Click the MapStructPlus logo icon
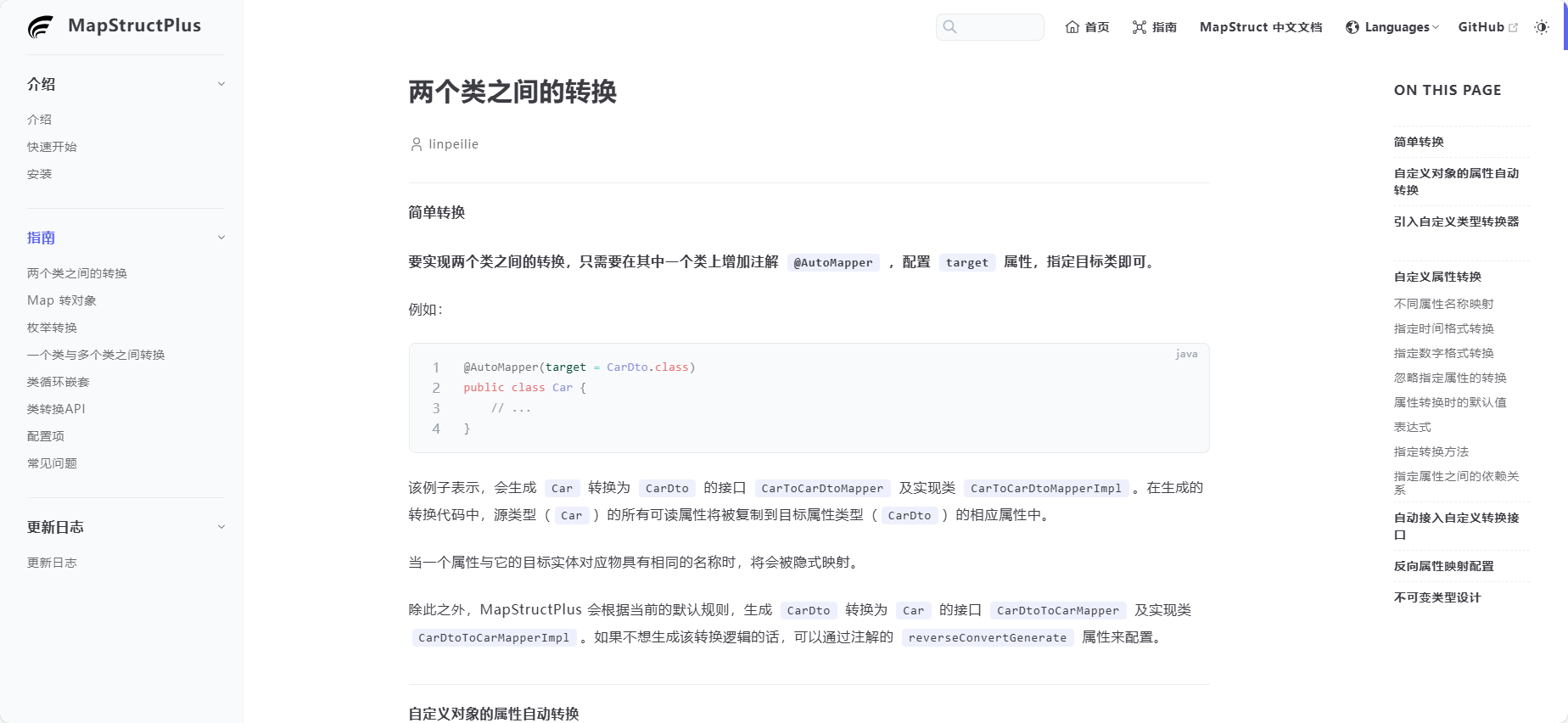Image resolution: width=1568 pixels, height=723 pixels. [40, 27]
